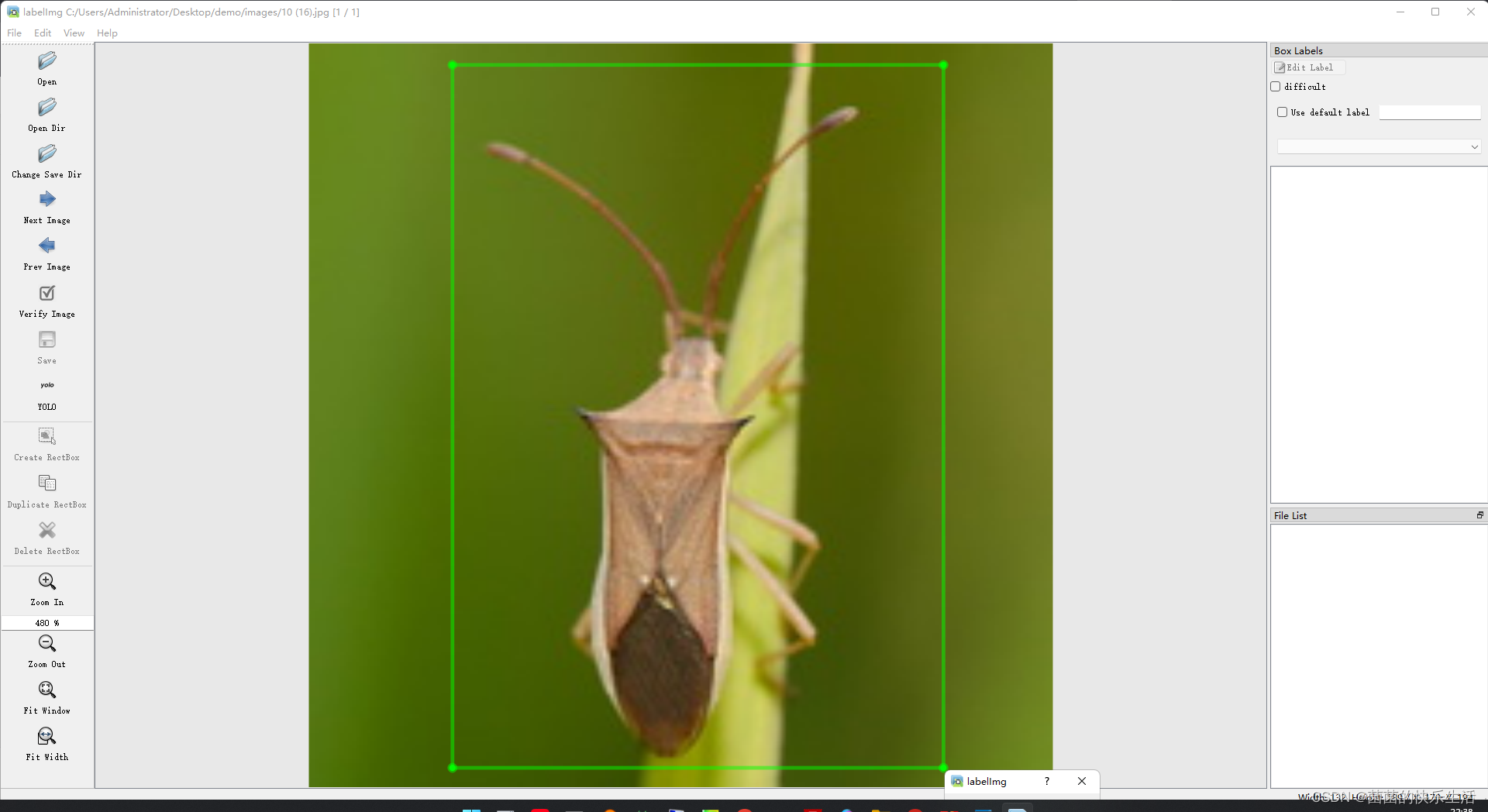
Task: Fit image to width
Action: point(47,744)
